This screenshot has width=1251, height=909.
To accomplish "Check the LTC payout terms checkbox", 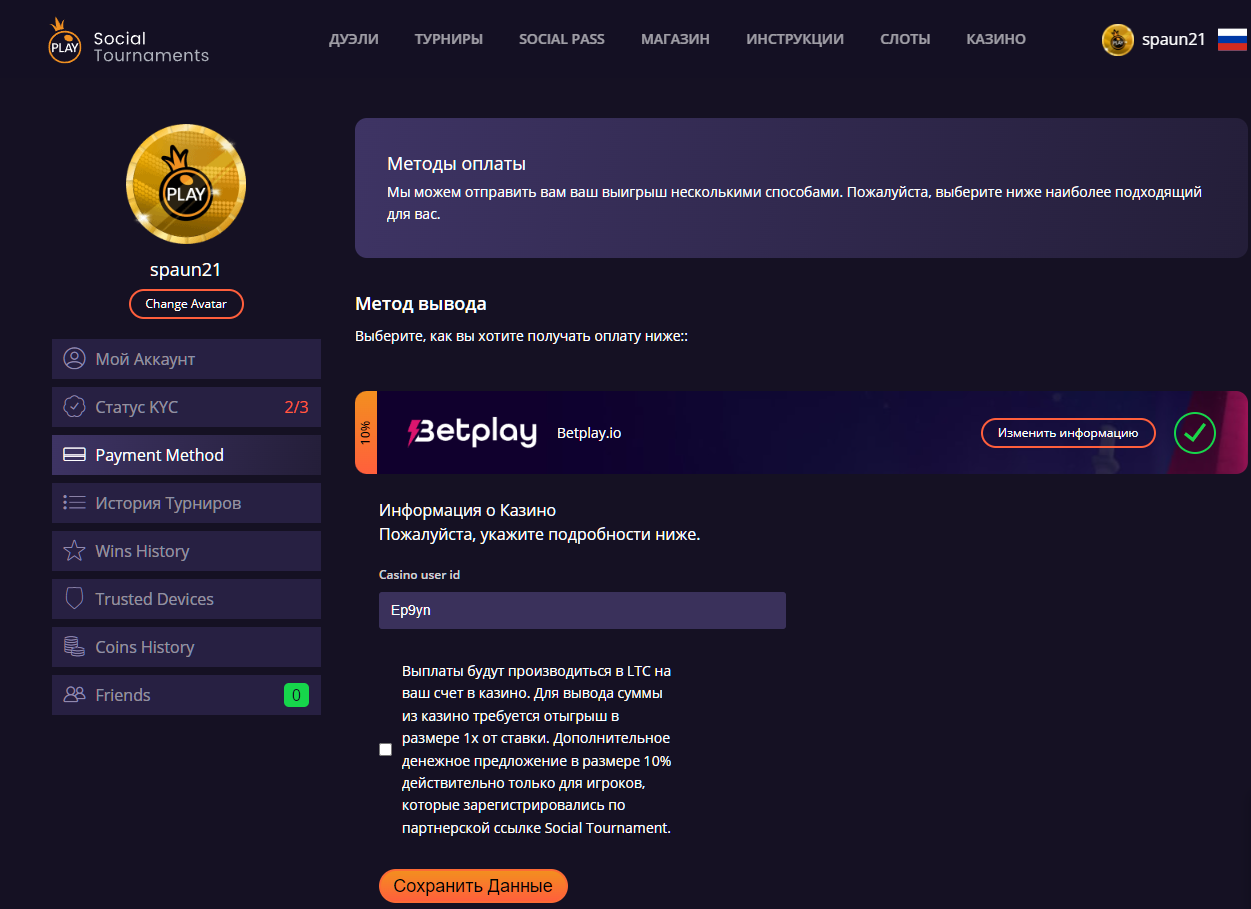I will point(386,750).
